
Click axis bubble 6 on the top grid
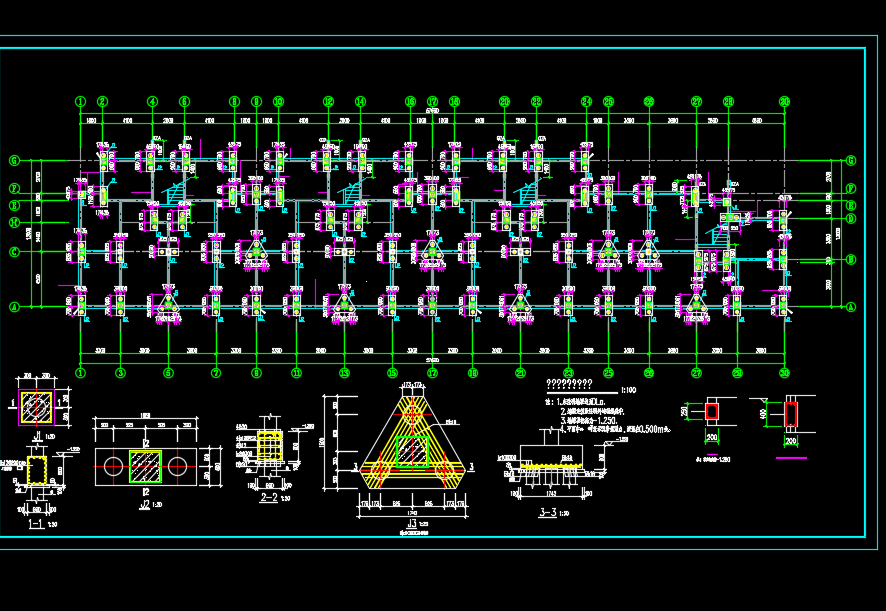click(184, 102)
